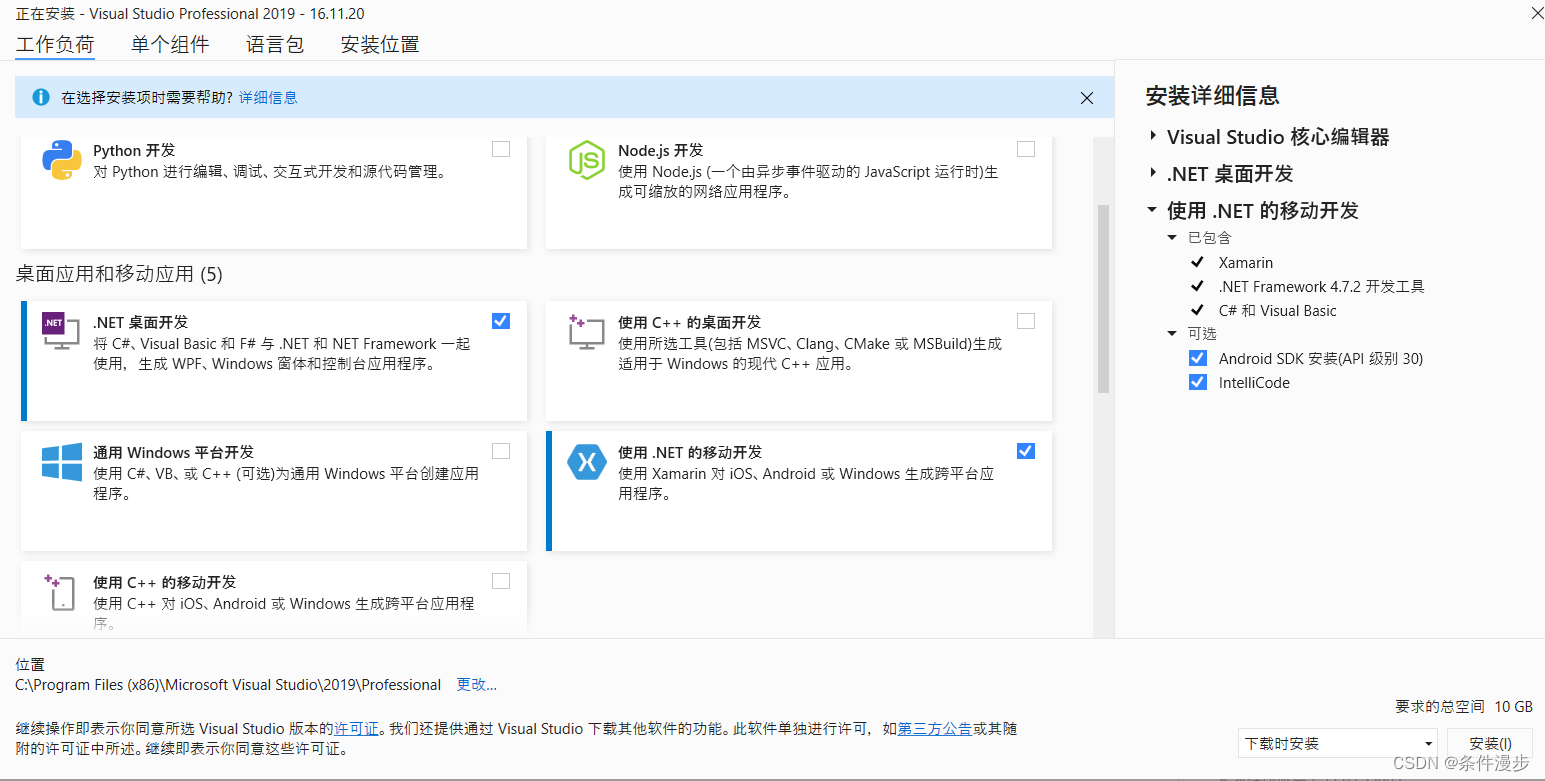Viewport: 1545px width, 781px height.
Task: Uncheck the IntelliCode optional component
Action: click(1197, 382)
